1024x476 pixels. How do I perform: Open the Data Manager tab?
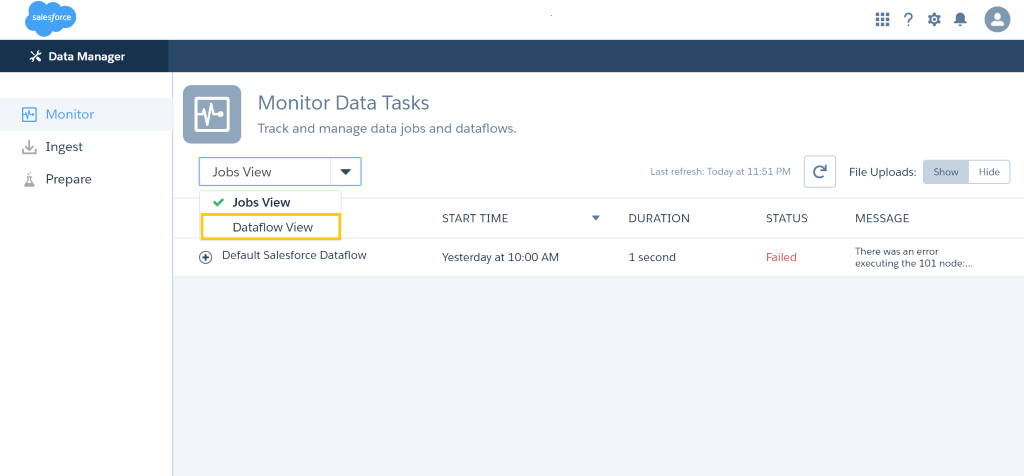pyautogui.click(x=84, y=56)
